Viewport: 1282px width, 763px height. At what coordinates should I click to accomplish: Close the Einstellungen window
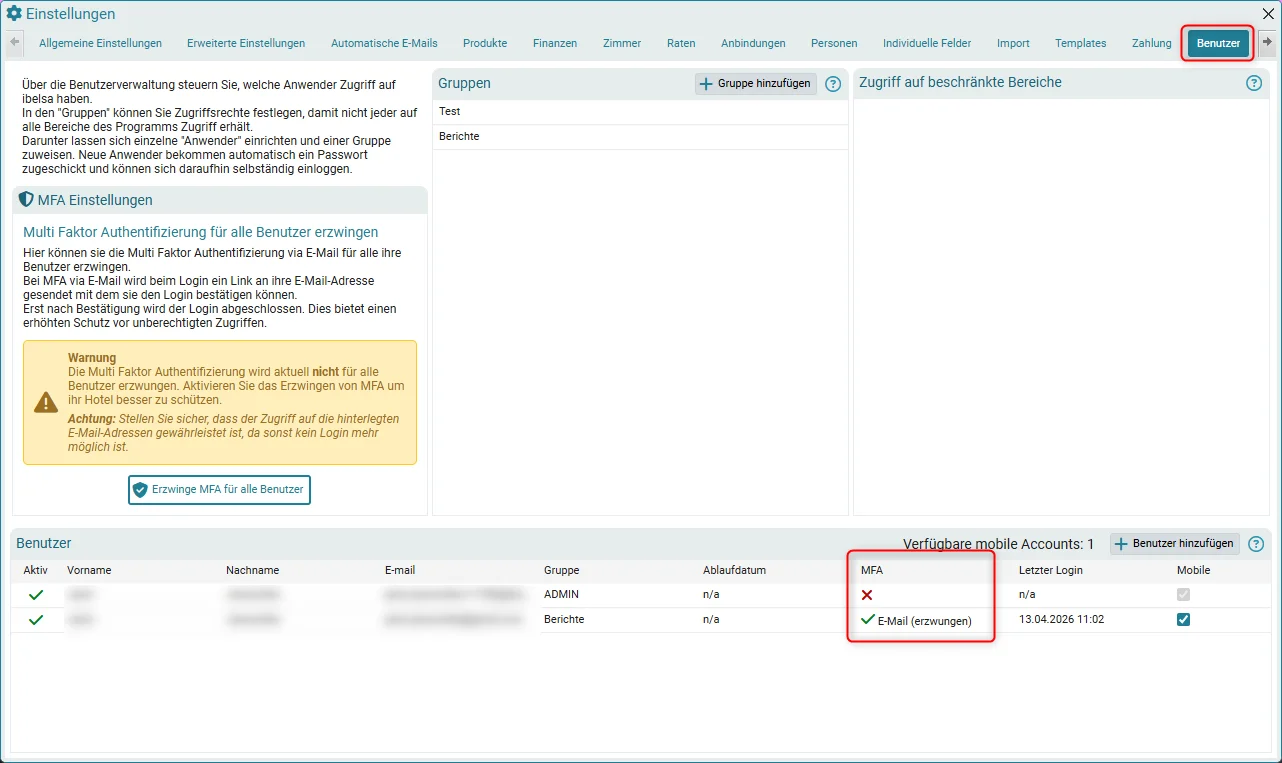pyautogui.click(x=1268, y=14)
